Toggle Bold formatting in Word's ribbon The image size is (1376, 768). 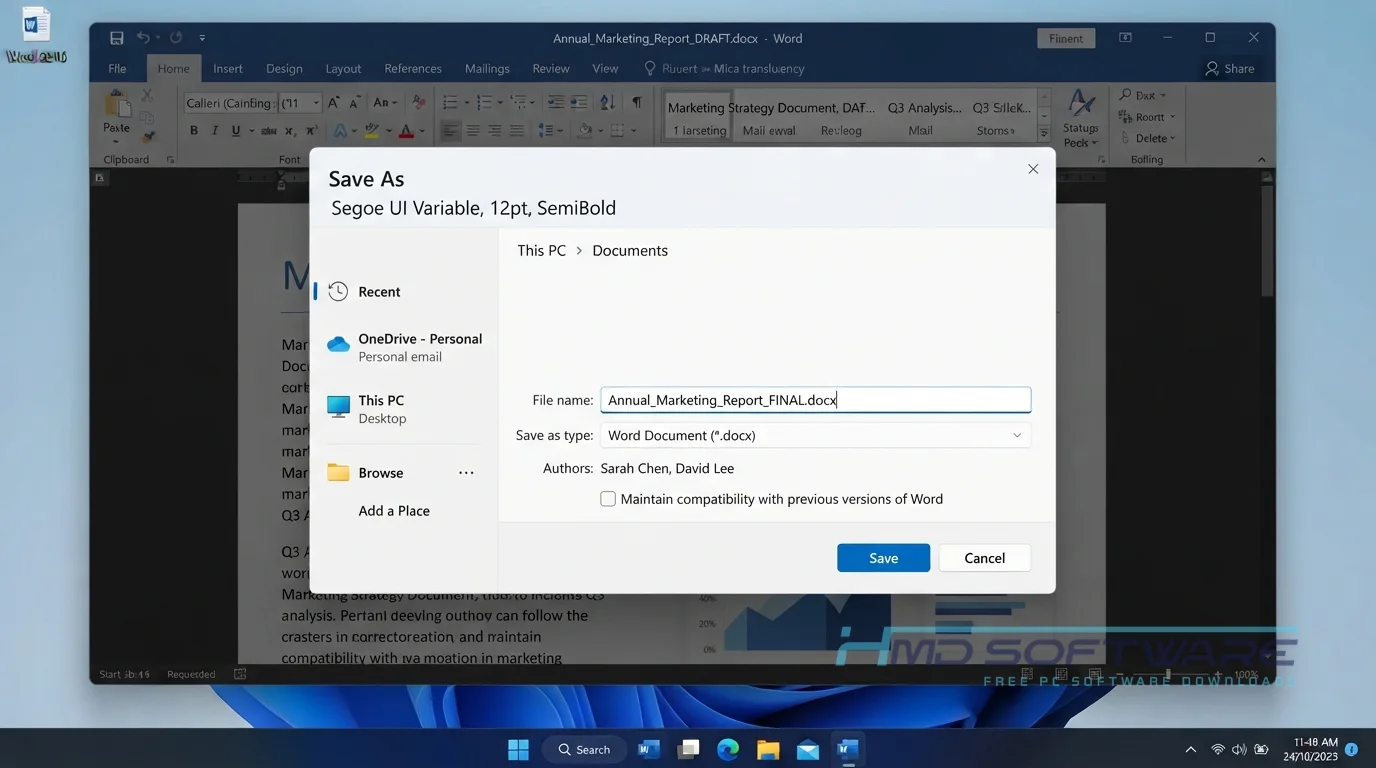[194, 131]
